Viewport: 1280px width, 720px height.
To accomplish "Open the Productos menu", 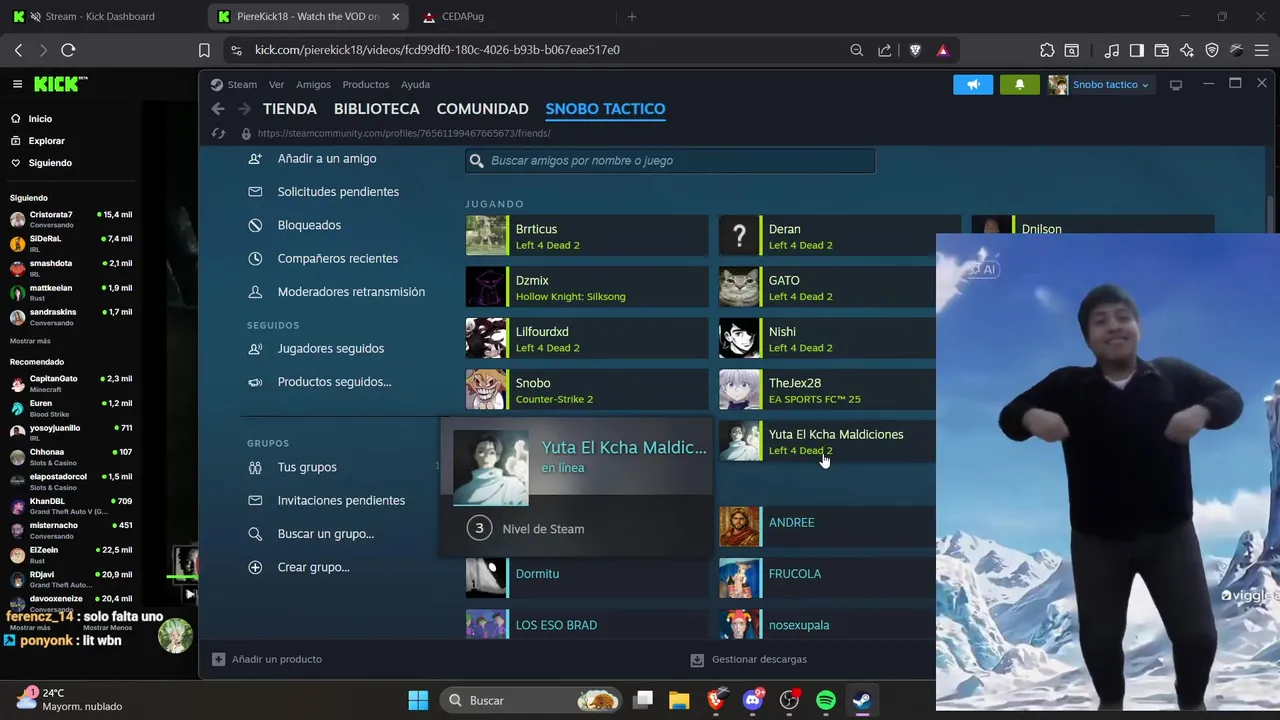I will click(365, 85).
